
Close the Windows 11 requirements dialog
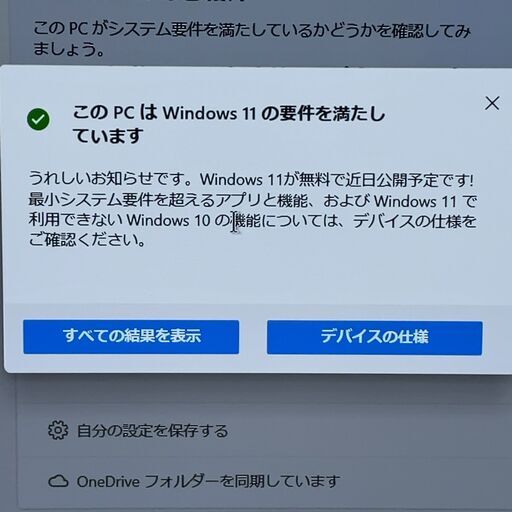click(x=492, y=103)
